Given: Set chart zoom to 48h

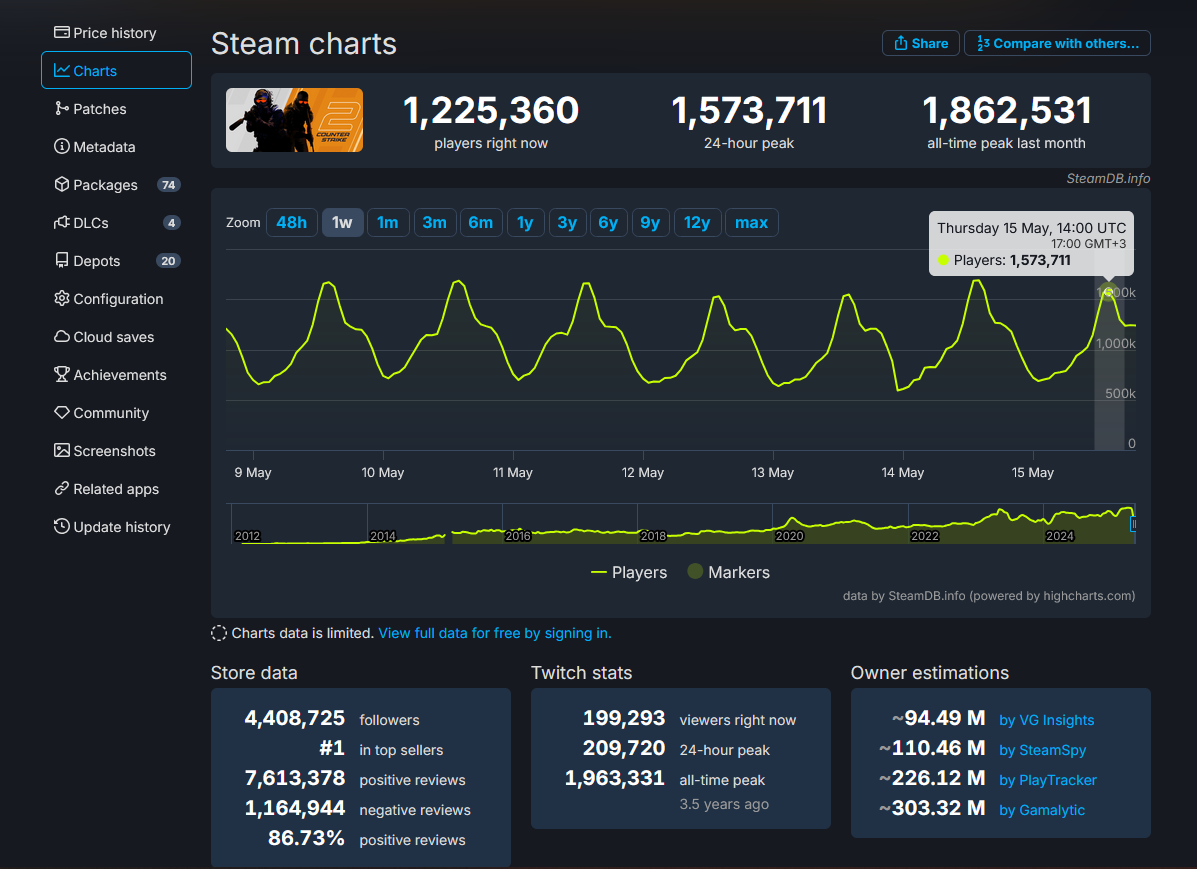Looking at the screenshot, I should coord(292,223).
